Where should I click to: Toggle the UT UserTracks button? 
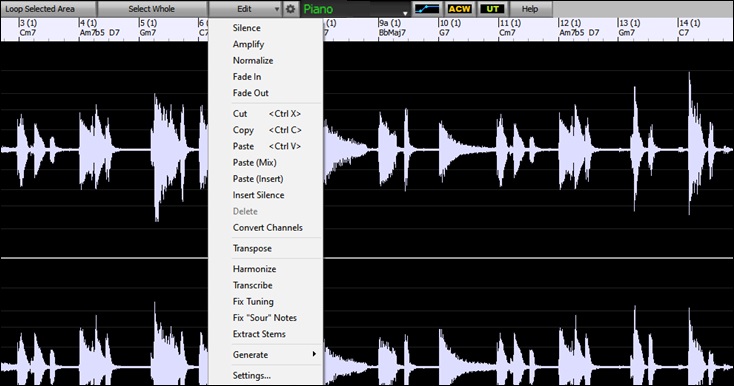492,9
